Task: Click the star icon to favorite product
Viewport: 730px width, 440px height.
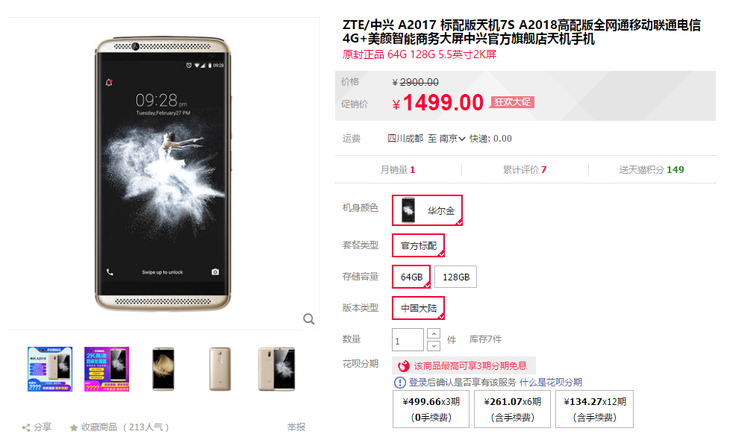Action: [x=74, y=427]
